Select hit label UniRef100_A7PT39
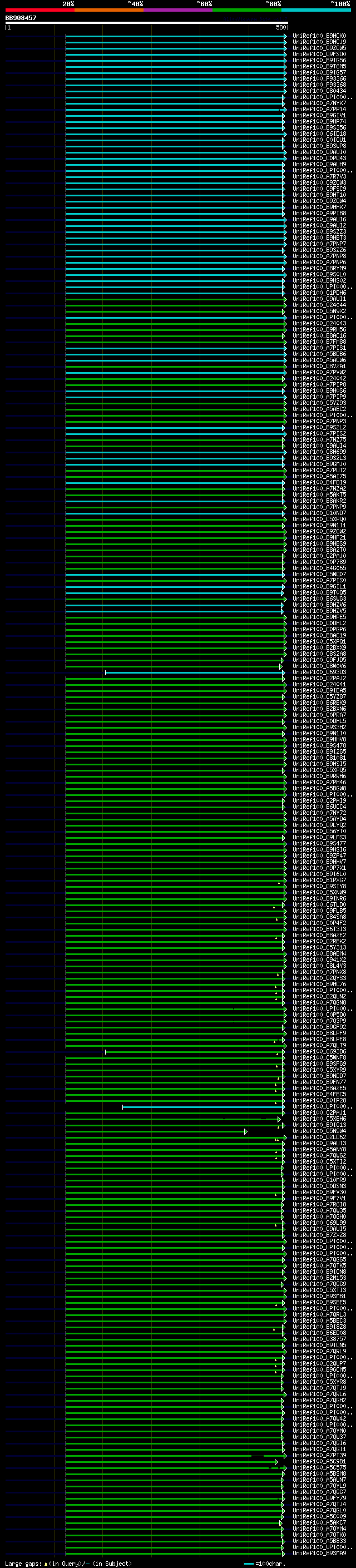356x1568 pixels. point(319,1456)
